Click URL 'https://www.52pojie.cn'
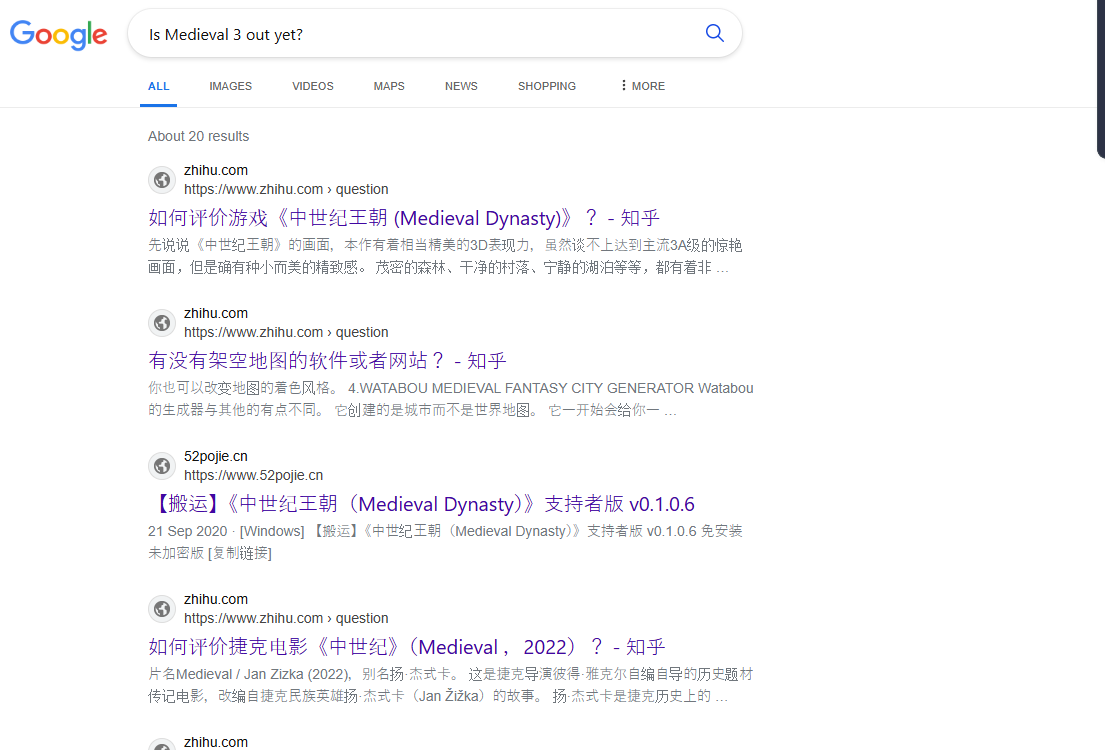This screenshot has width=1105, height=750. click(254, 475)
